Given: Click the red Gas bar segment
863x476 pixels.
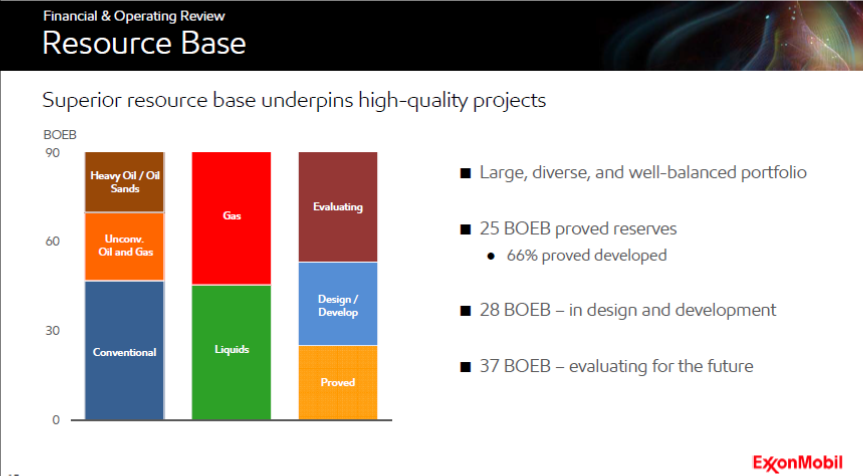Looking at the screenshot, I should tap(232, 217).
